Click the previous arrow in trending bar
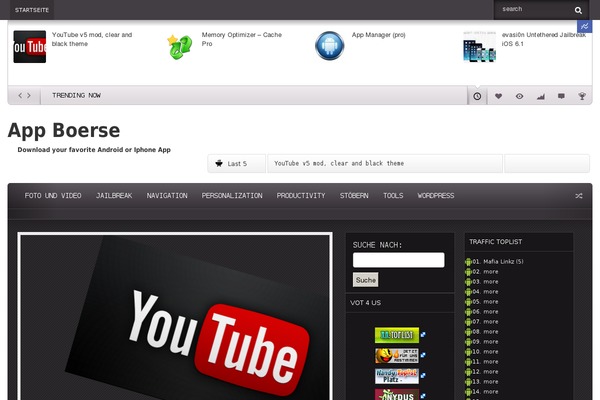Viewport: 600px width, 400px height. [20, 95]
